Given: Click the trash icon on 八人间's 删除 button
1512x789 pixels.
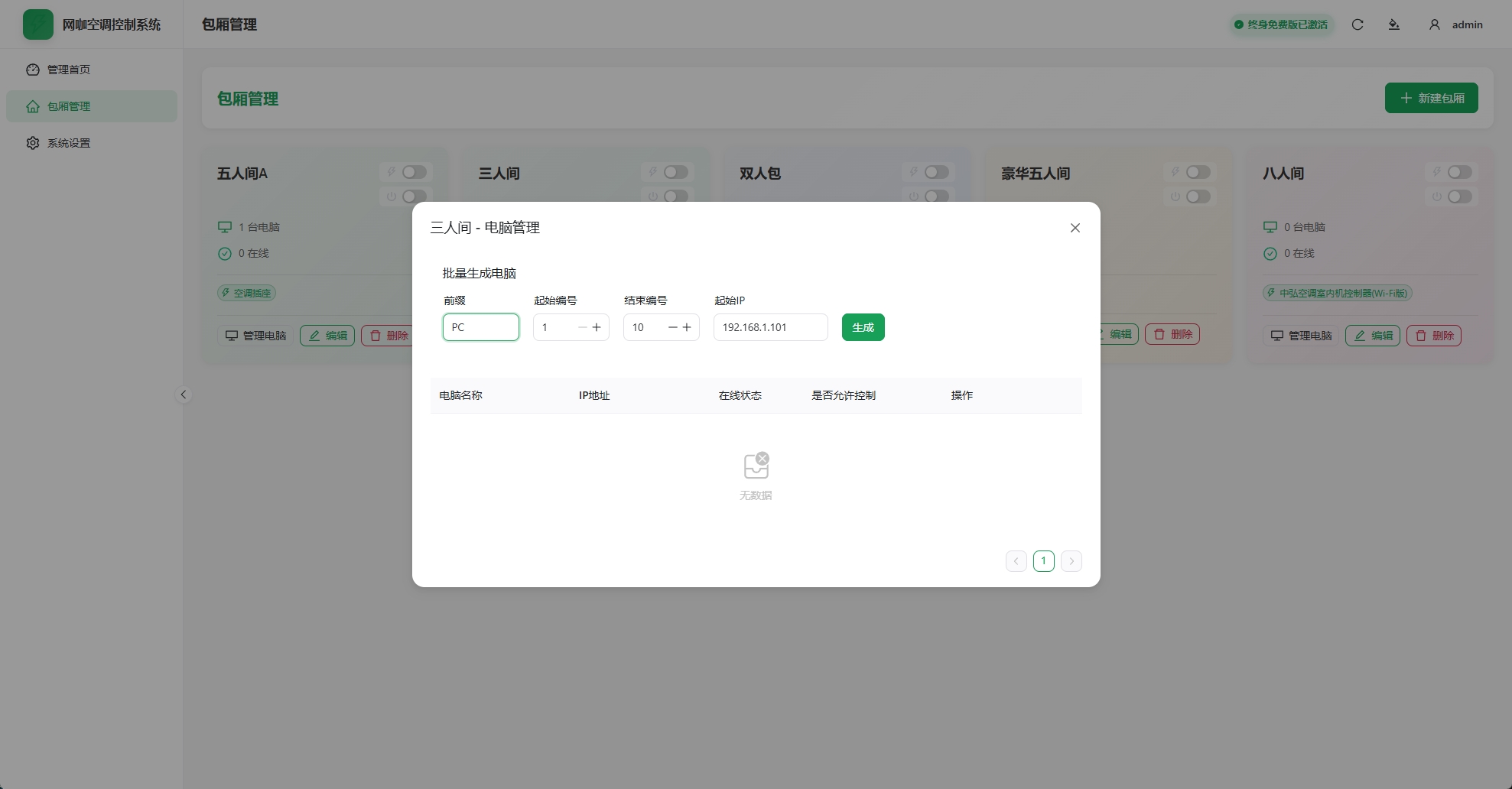Looking at the screenshot, I should 1419,336.
